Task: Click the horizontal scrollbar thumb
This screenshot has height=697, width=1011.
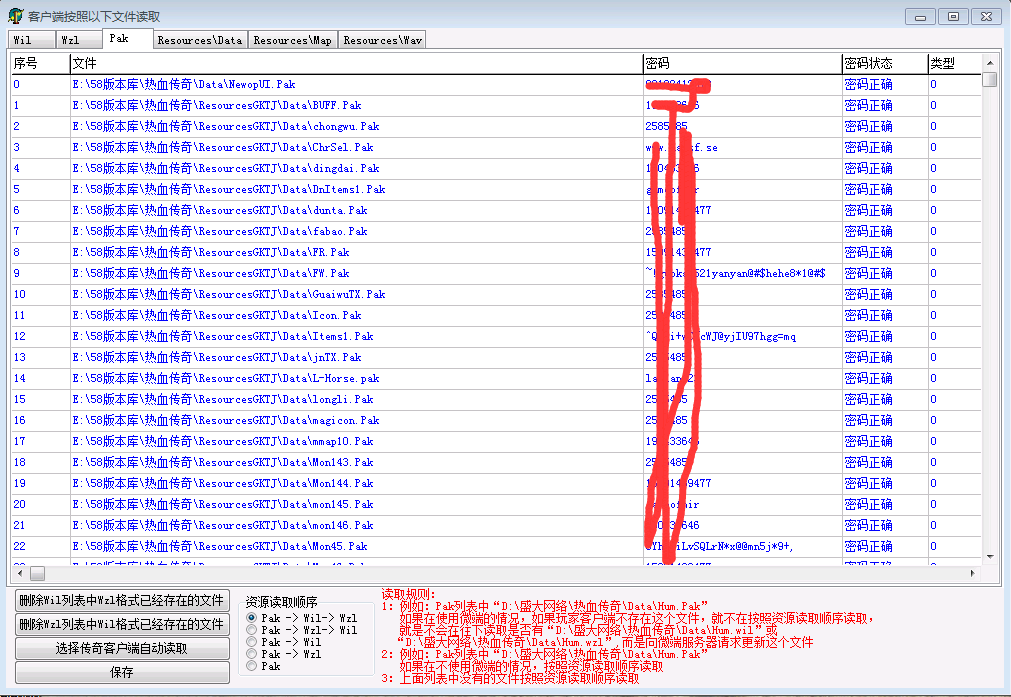Action: [x=37, y=573]
